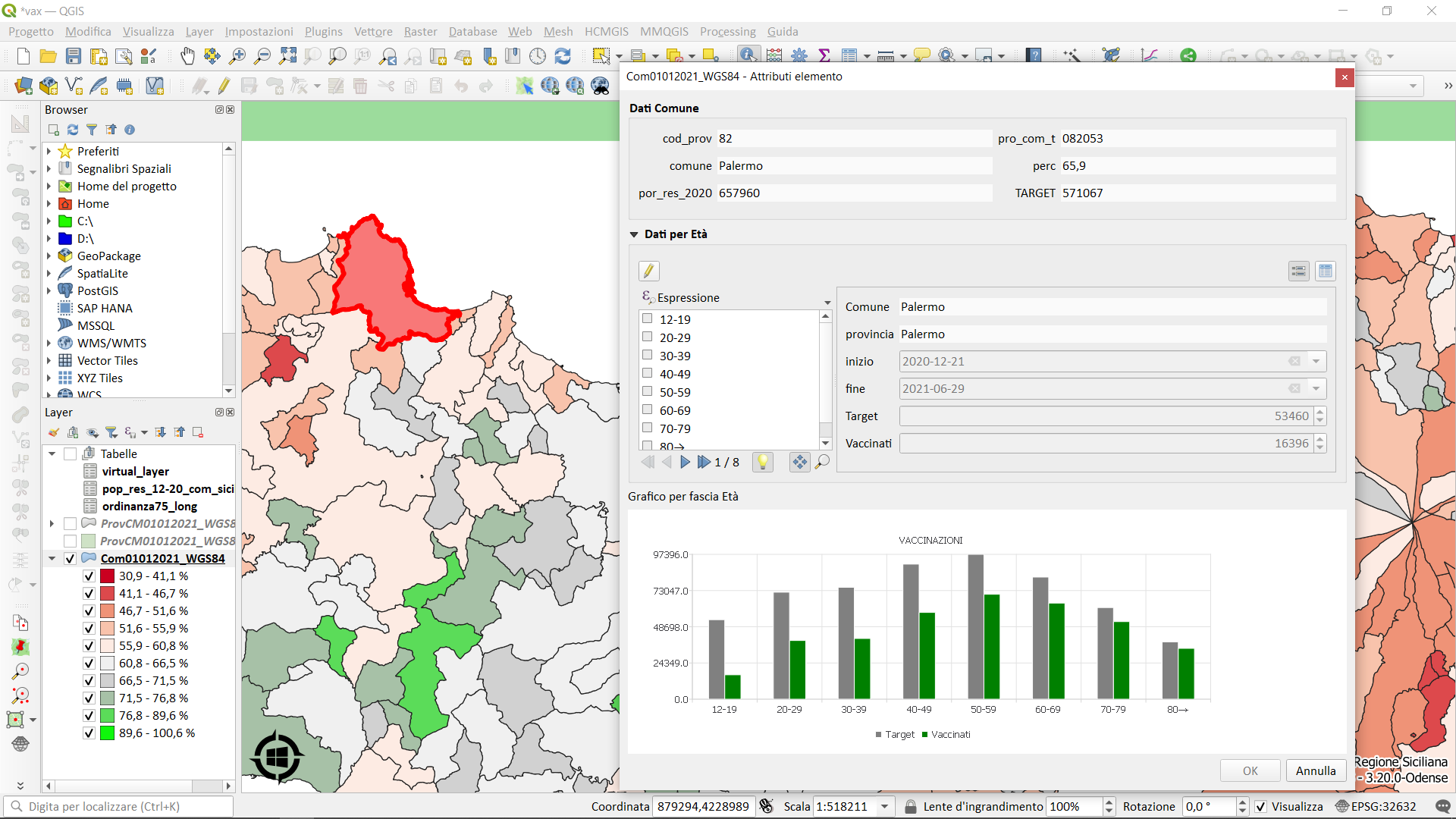This screenshot has height=819, width=1456.
Task: Click the EPSG:32632 CRS button
Action: pyautogui.click(x=1376, y=807)
